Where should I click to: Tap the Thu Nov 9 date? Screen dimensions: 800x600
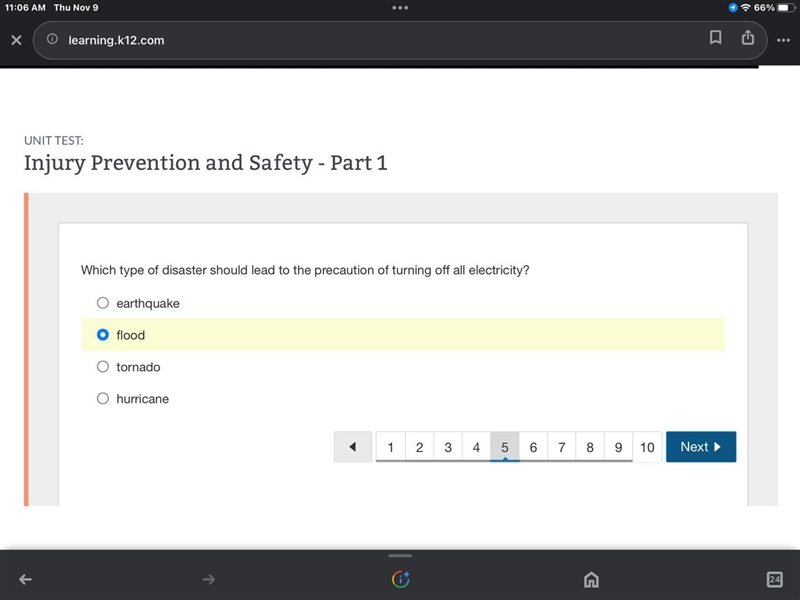coord(76,8)
